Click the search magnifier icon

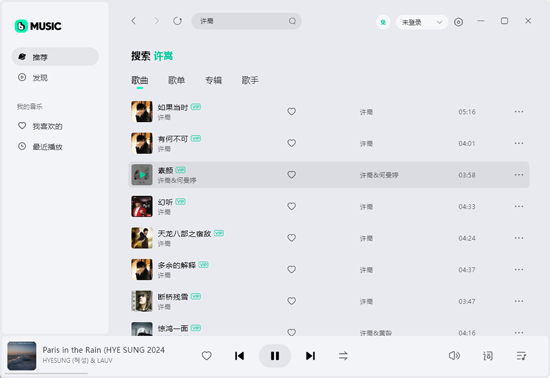[292, 21]
